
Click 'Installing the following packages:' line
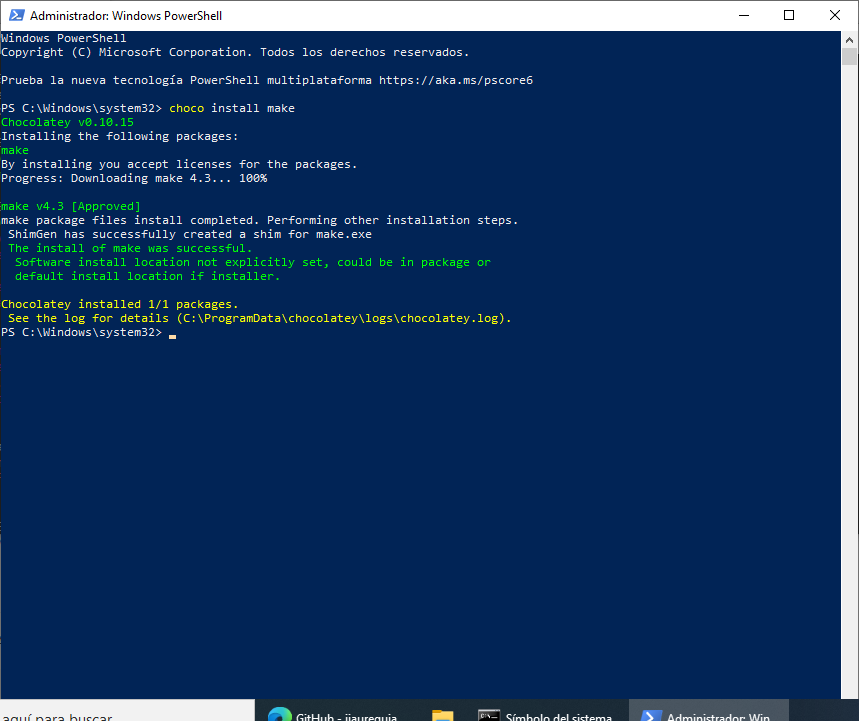point(120,136)
